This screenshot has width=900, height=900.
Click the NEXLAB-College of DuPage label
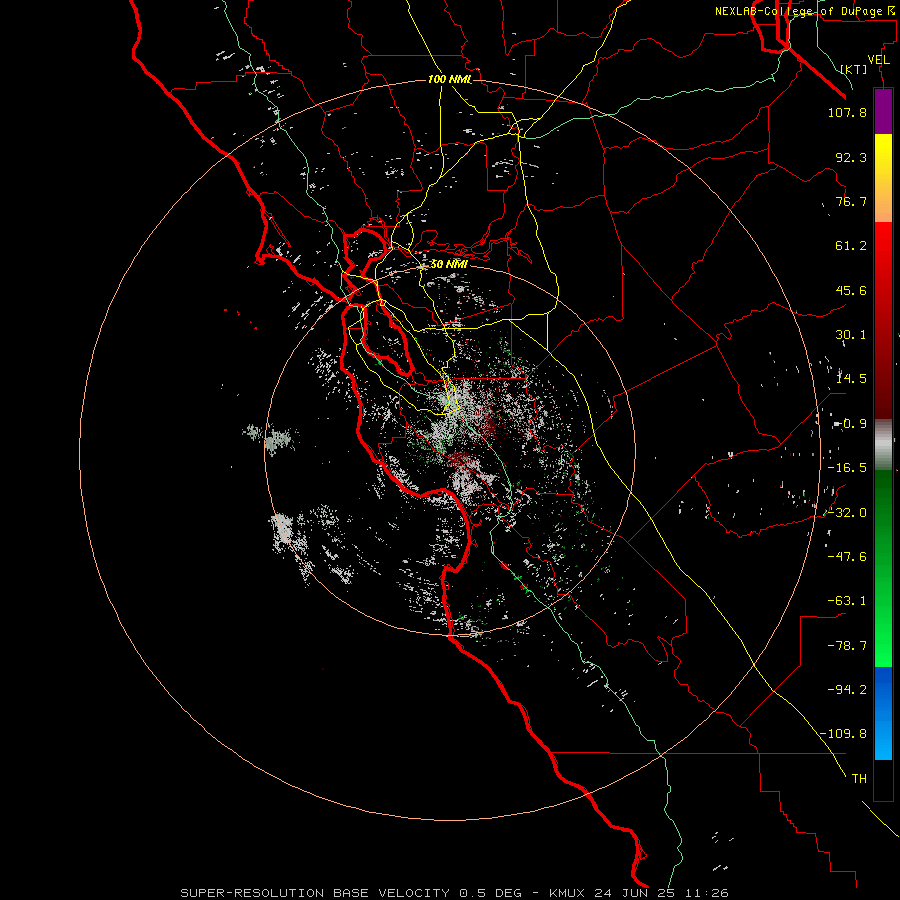pos(798,11)
